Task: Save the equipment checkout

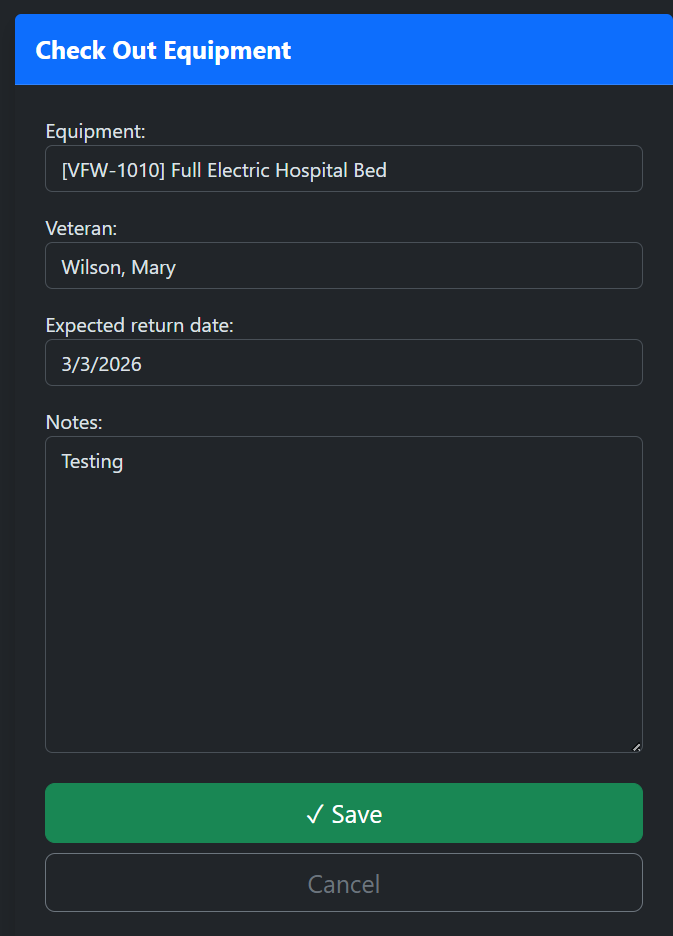Action: tap(343, 813)
